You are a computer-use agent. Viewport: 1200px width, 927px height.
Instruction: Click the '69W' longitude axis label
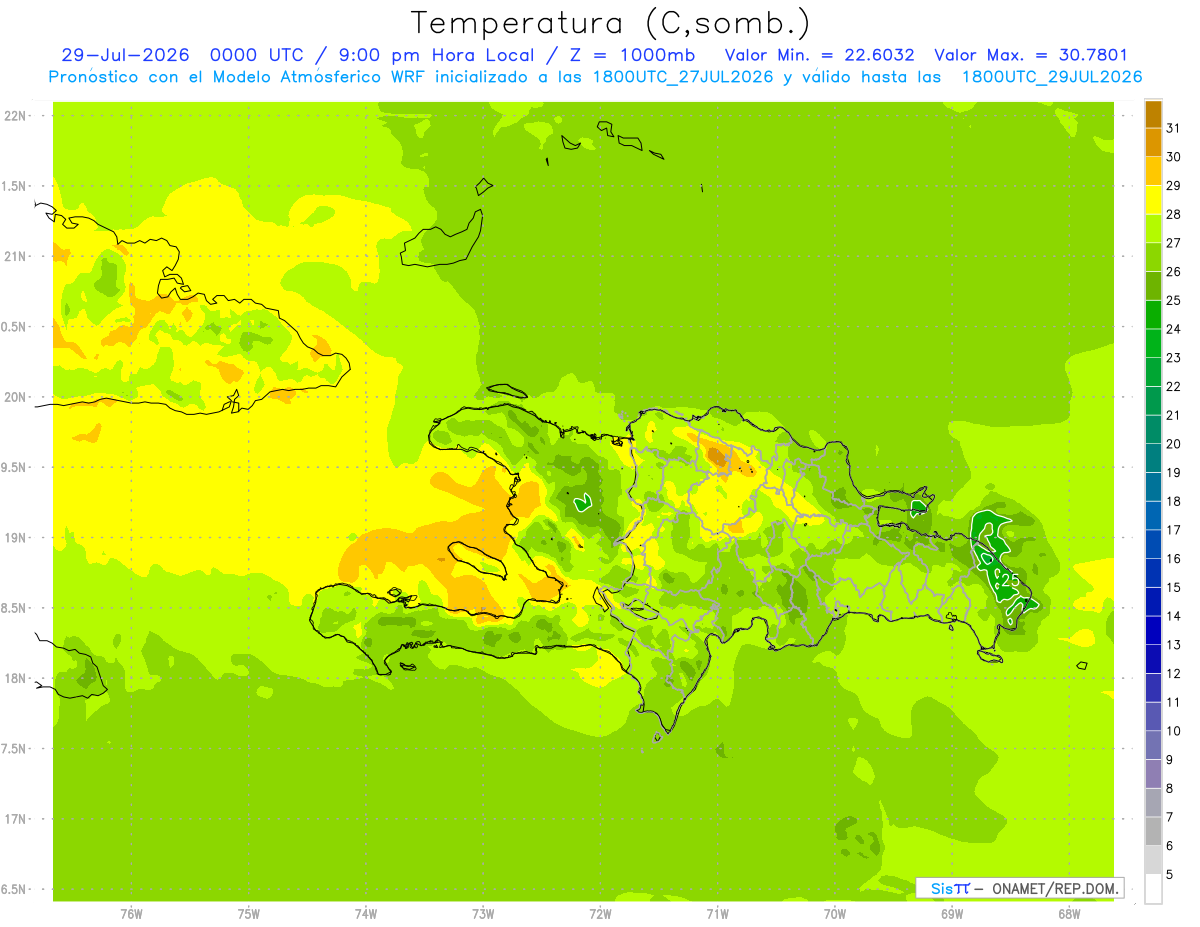point(952,914)
